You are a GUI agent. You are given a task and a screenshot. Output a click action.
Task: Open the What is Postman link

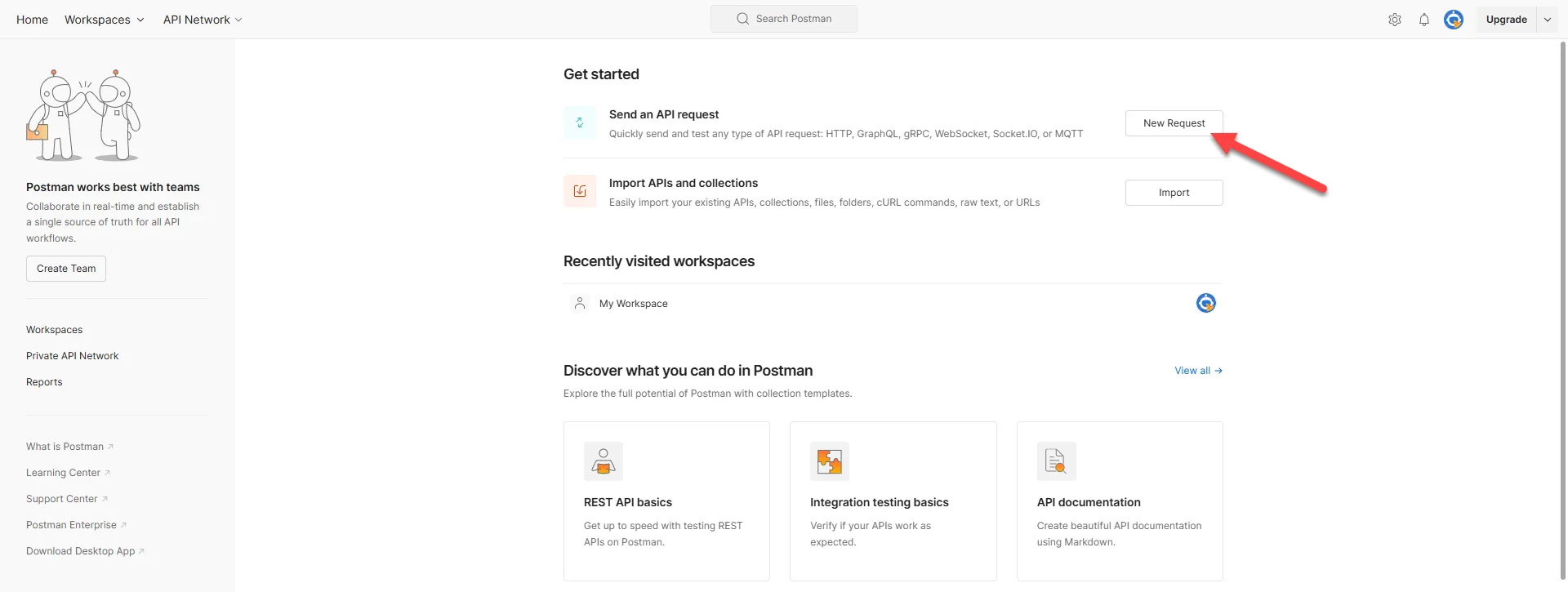click(x=69, y=447)
